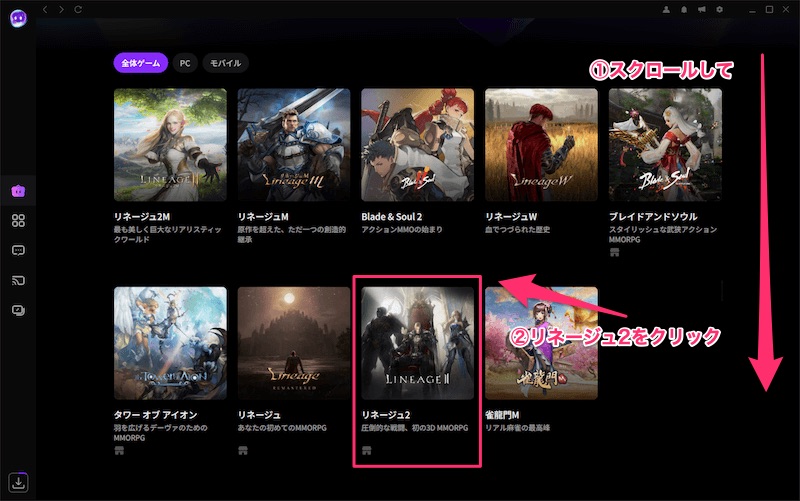This screenshot has height=501, width=800.
Task: Open the リネージュW game cover
Action: point(541,145)
